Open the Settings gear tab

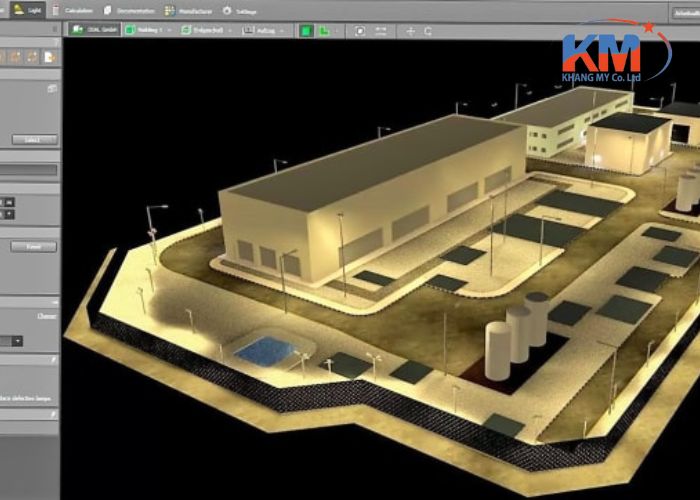click(240, 11)
